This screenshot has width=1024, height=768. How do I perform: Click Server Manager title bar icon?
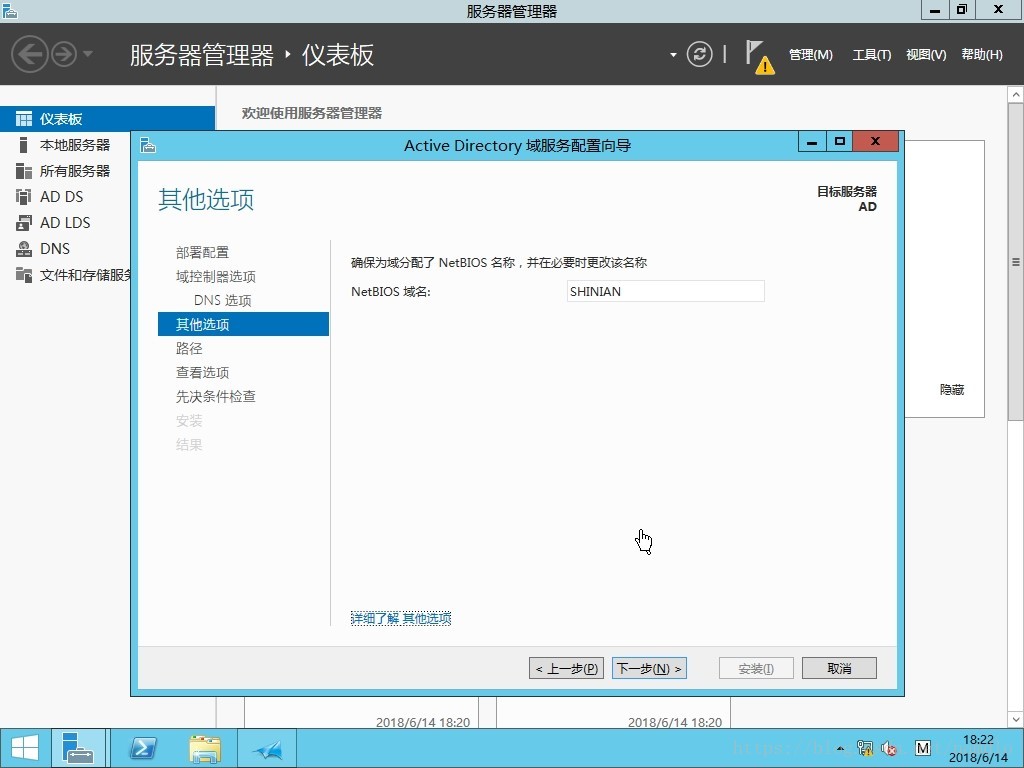point(10,10)
